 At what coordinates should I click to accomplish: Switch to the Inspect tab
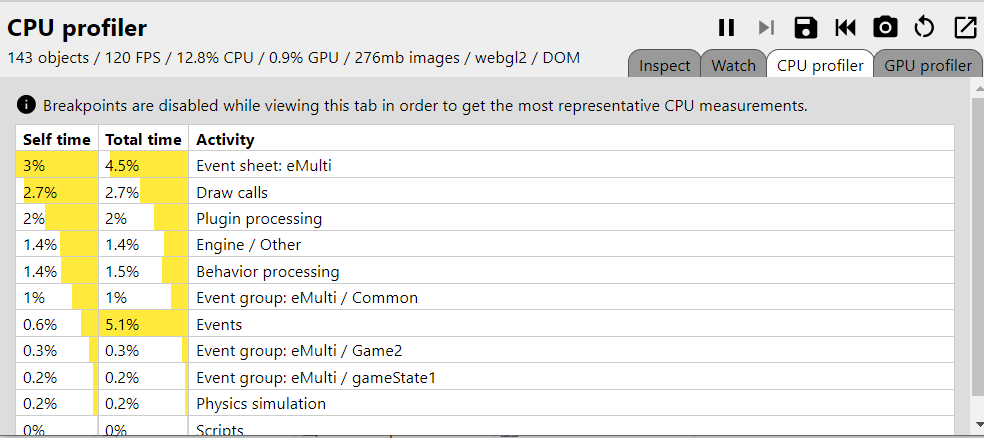coord(665,65)
